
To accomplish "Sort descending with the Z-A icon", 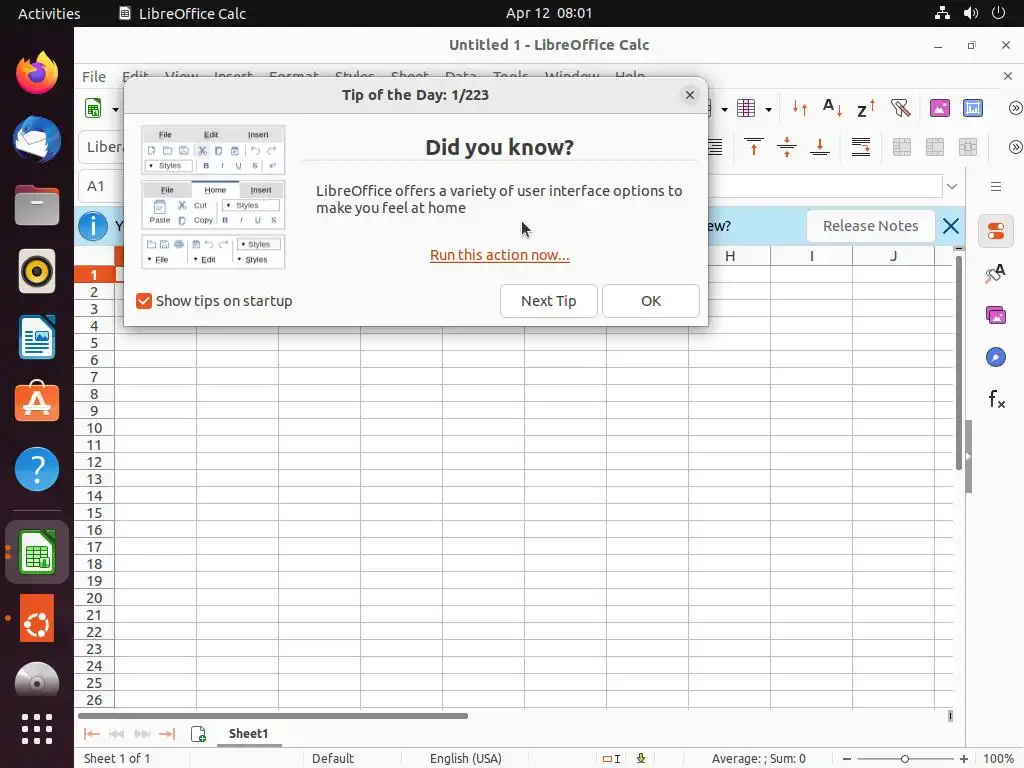I will click(x=866, y=108).
